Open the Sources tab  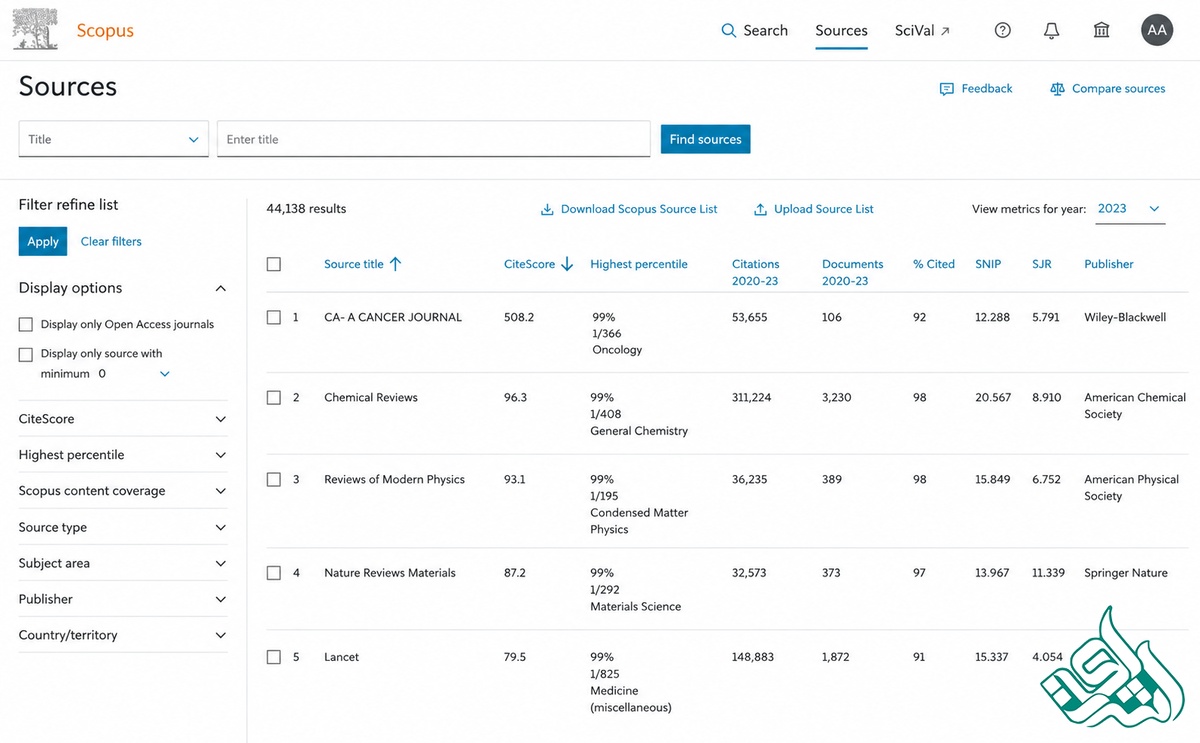click(x=841, y=31)
